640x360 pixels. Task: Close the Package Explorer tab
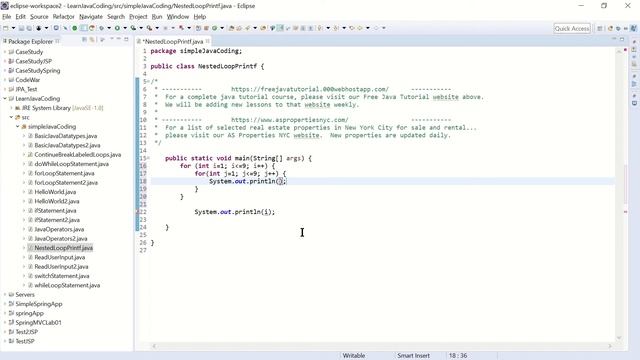coord(57,41)
